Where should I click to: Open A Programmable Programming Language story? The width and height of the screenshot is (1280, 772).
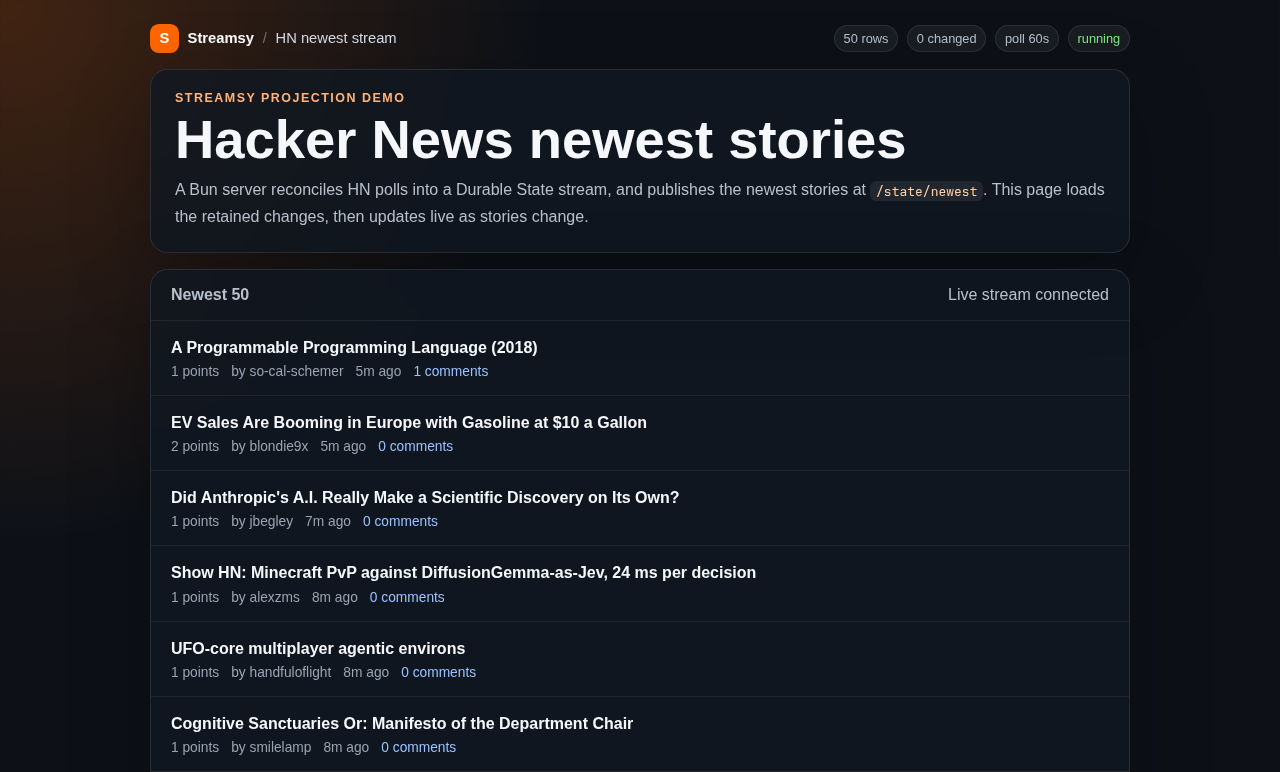click(x=354, y=348)
